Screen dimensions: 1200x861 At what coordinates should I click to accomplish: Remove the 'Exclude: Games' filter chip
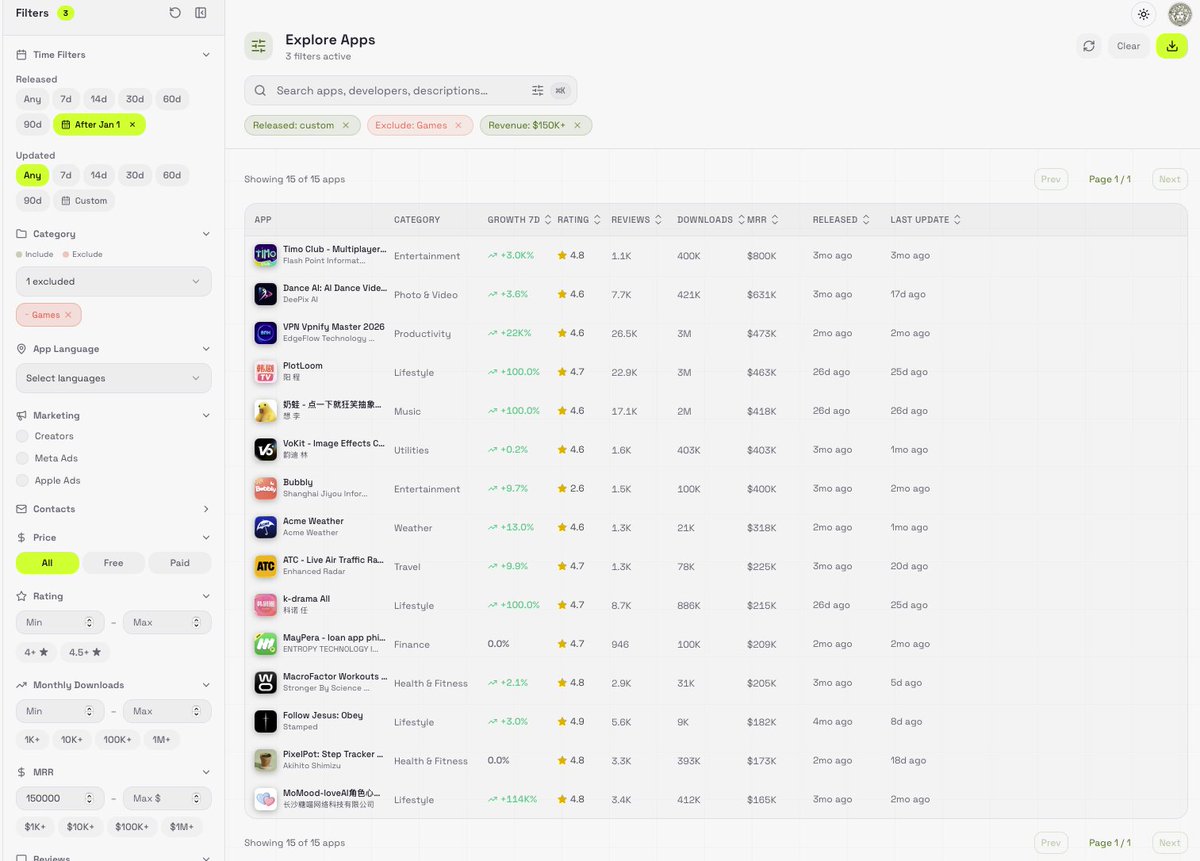pos(459,125)
